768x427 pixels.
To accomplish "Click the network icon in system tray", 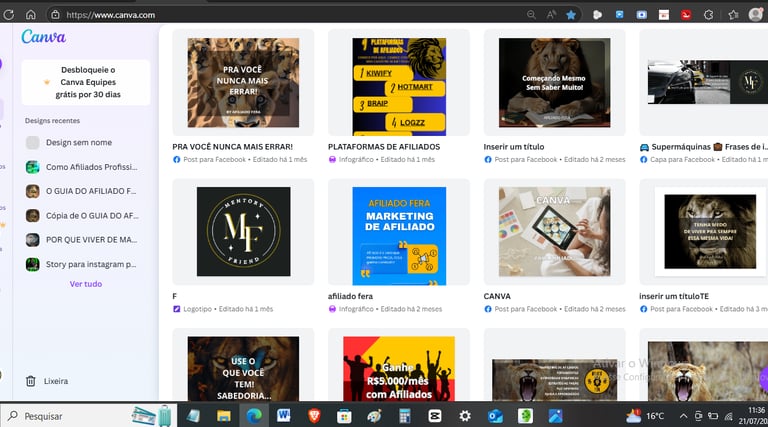I will pyautogui.click(x=729, y=416).
